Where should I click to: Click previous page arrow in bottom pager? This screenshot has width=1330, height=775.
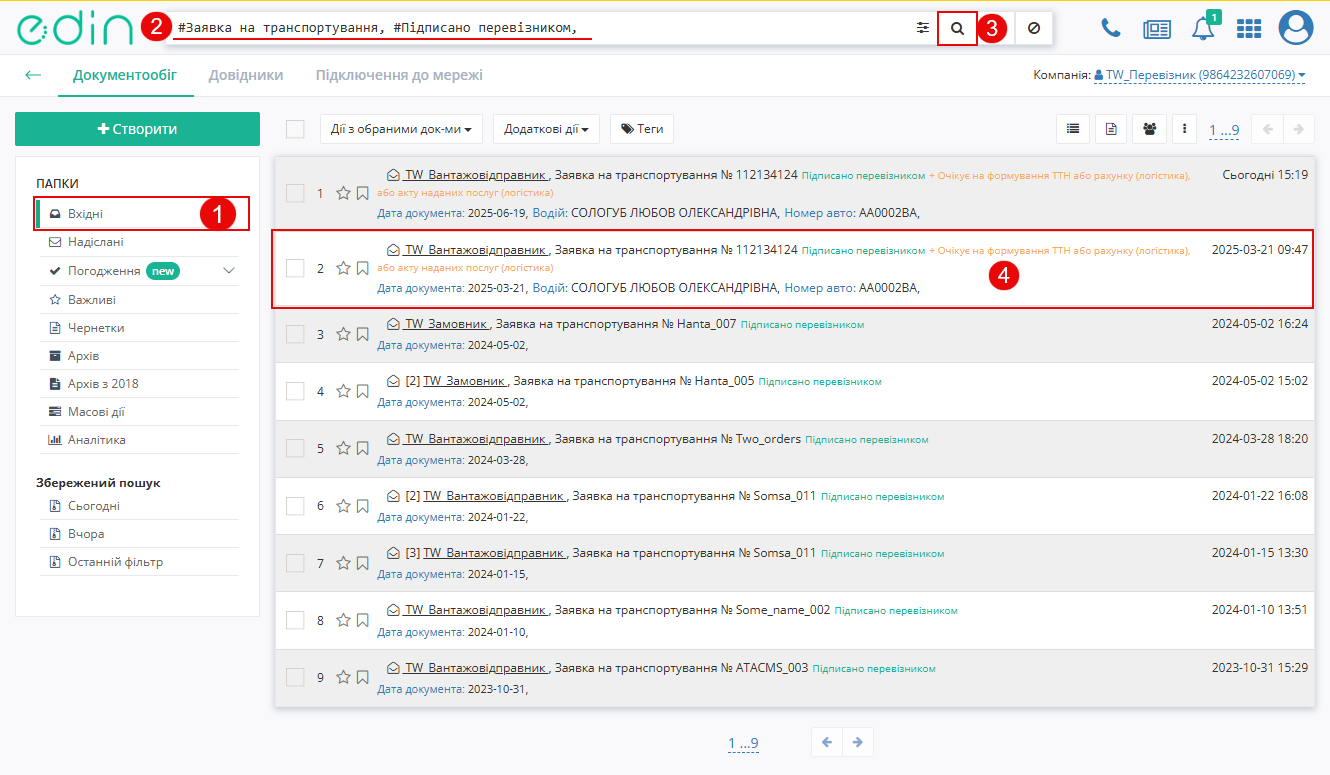point(827,742)
